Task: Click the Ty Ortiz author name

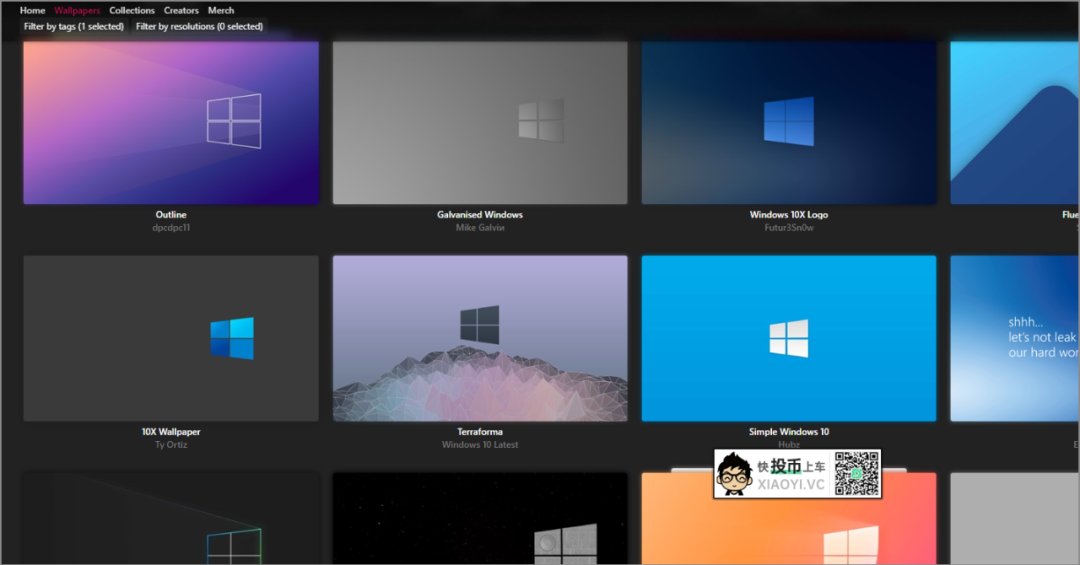Action: (171, 445)
